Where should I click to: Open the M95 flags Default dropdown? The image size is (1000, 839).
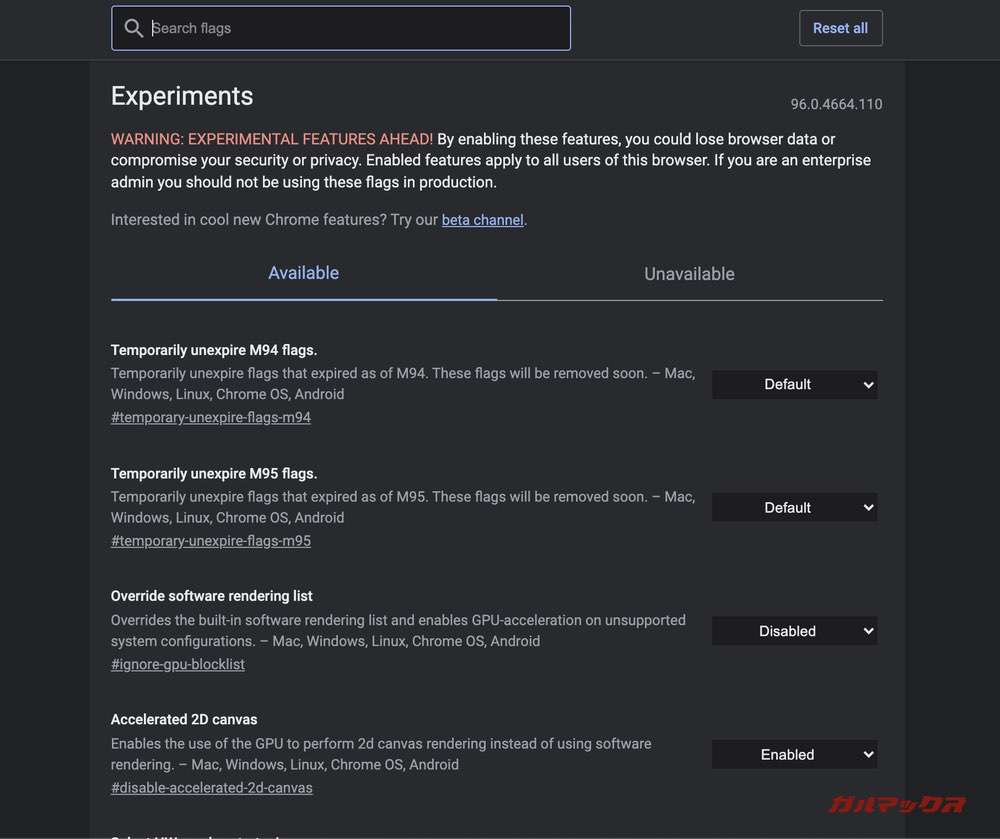pos(794,508)
